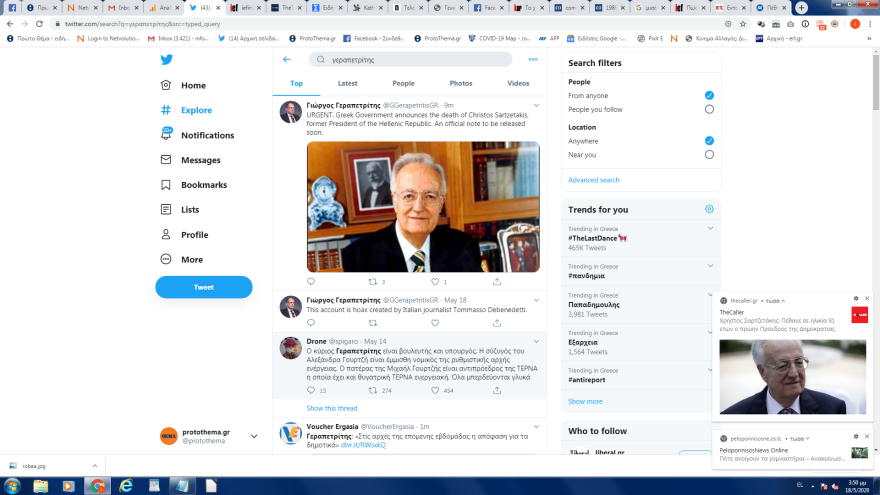880x495 pixels.
Task: Share the URGENT Sartzetakis tweet
Action: tap(497, 282)
